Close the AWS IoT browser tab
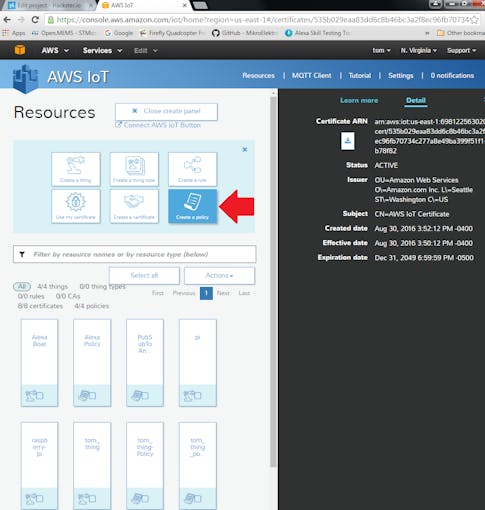Viewport: 485px width, 510px height. pyautogui.click(x=185, y=5)
